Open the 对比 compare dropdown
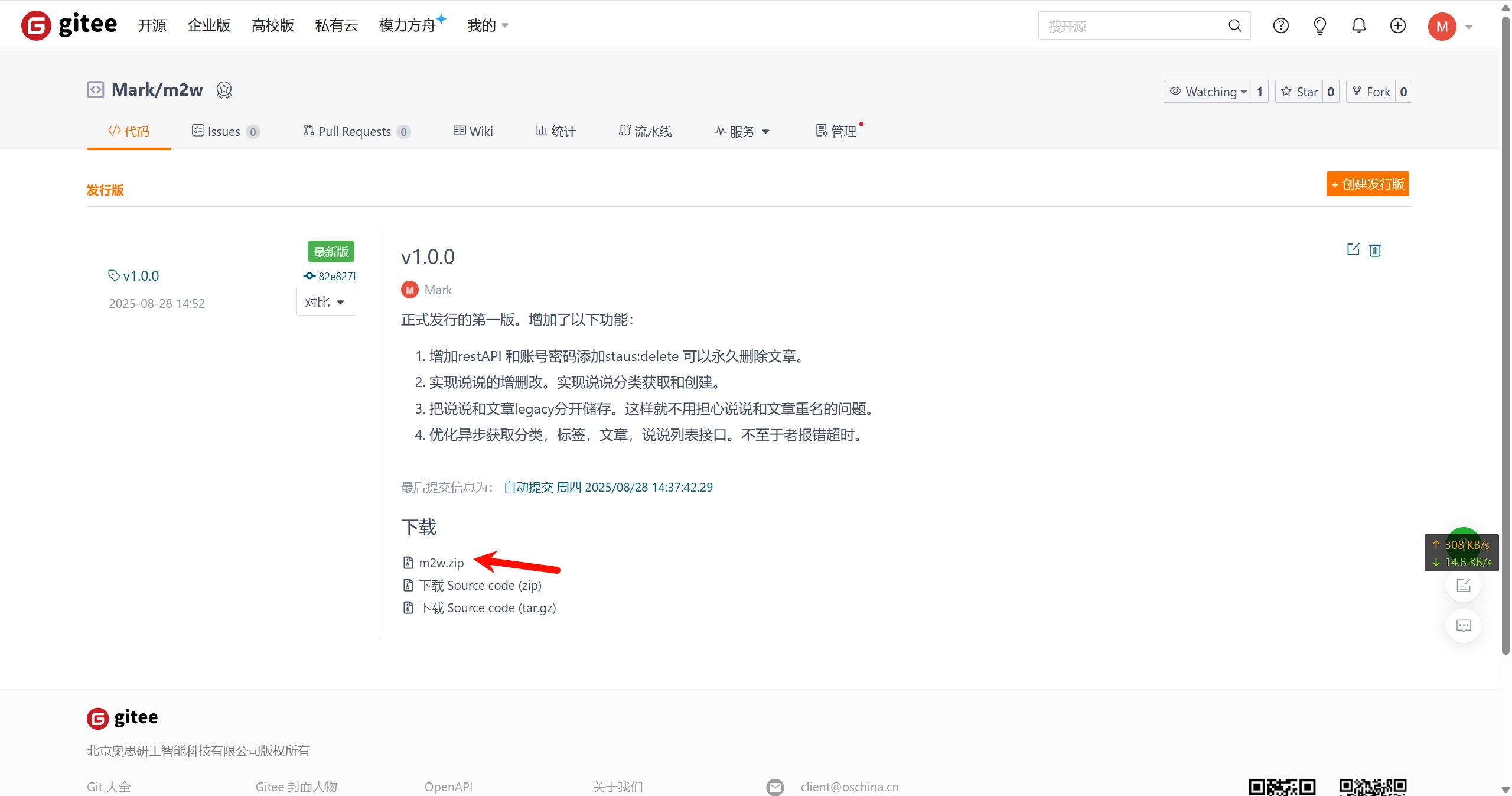The image size is (1512, 796). point(325,302)
